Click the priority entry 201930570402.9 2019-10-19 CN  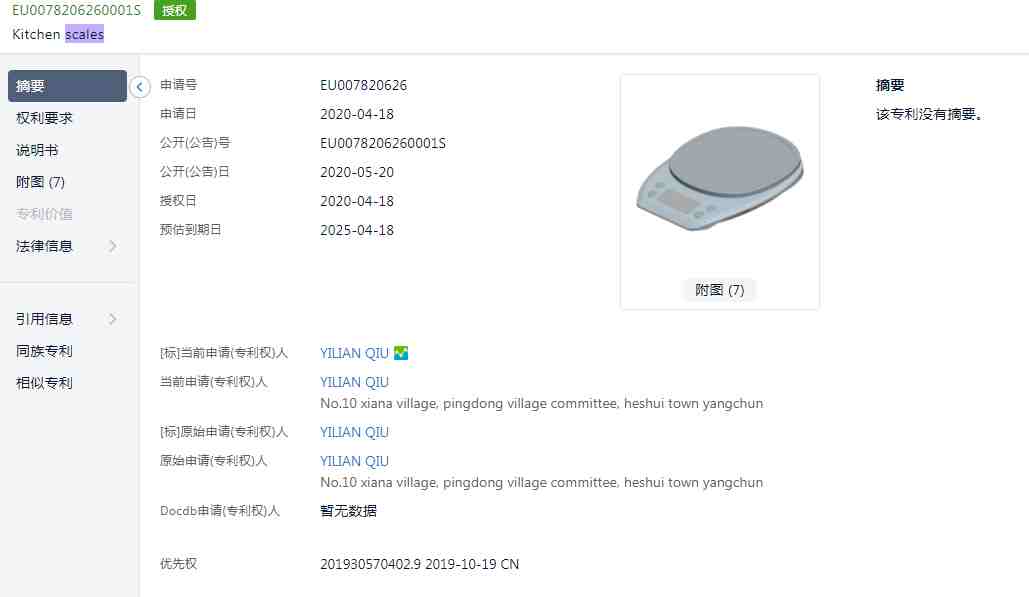(x=419, y=564)
